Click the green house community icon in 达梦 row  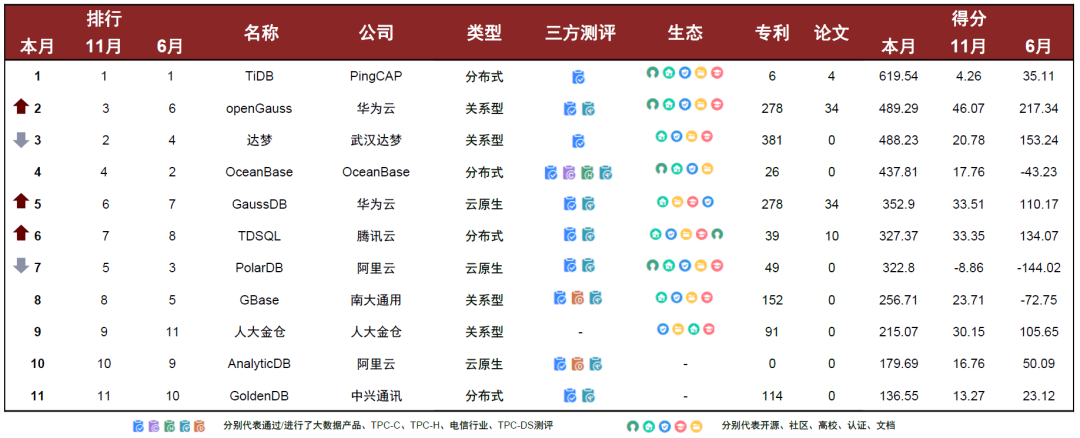661,136
